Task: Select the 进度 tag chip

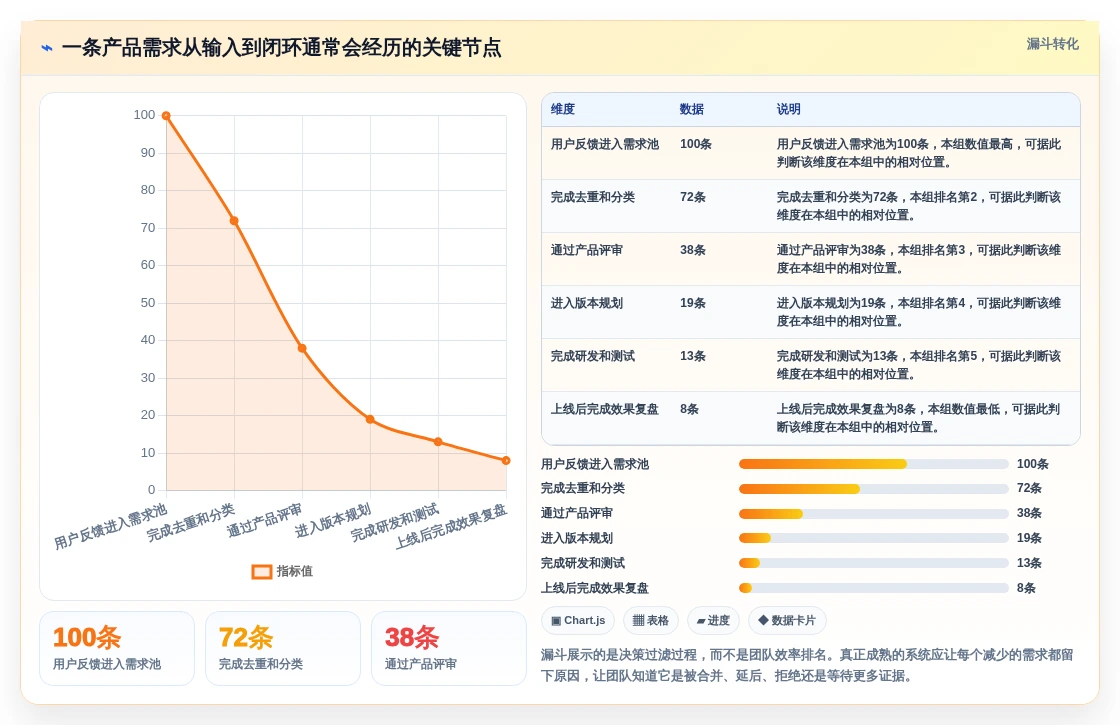Action: pos(713,620)
